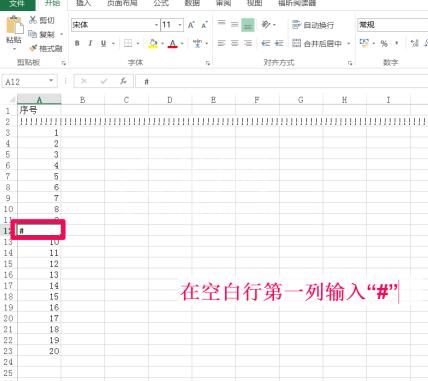This screenshot has width=428, height=381.
Task: Align text left
Action: [x=221, y=43]
